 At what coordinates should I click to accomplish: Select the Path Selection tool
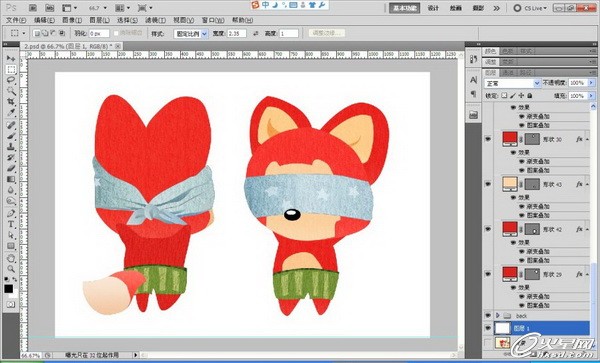[11, 235]
